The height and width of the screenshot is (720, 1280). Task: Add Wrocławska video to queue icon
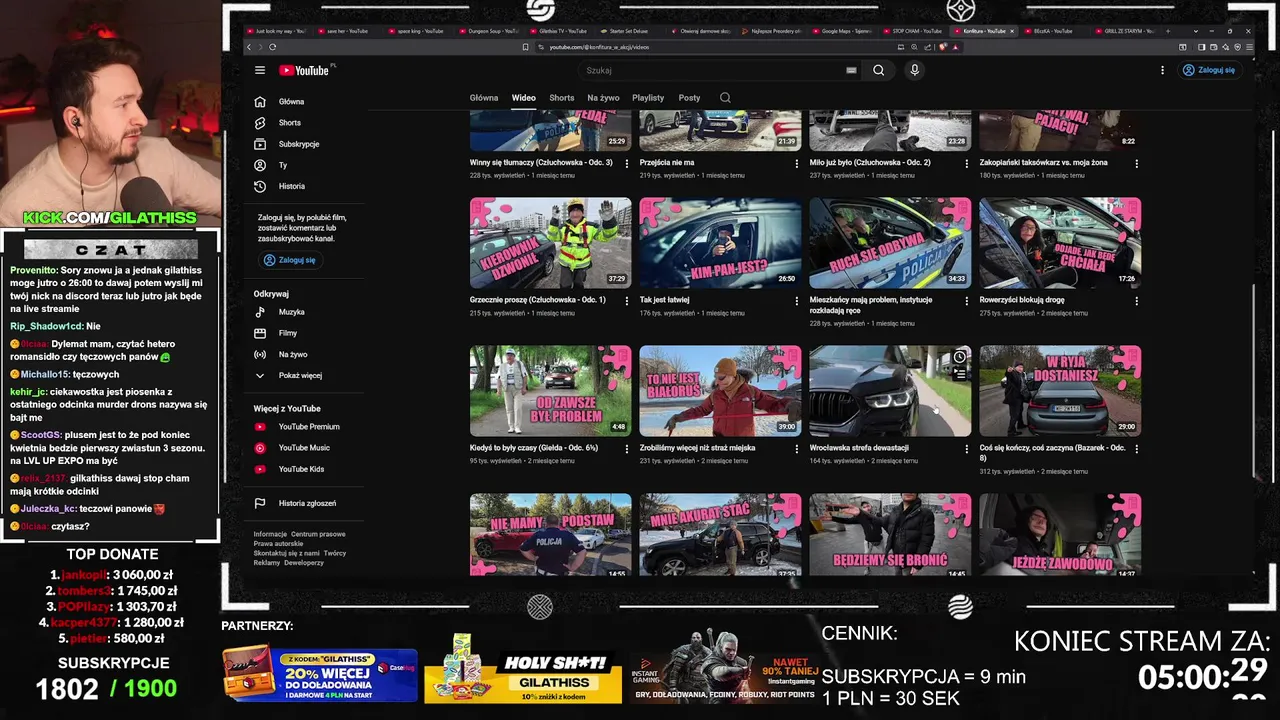coord(960,374)
